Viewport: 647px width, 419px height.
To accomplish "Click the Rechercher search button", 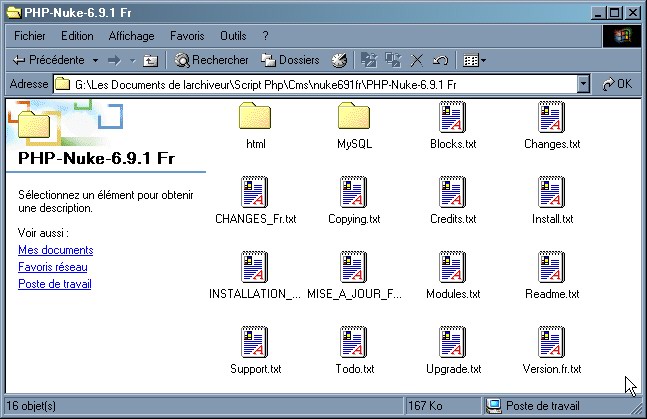I will pyautogui.click(x=211, y=60).
